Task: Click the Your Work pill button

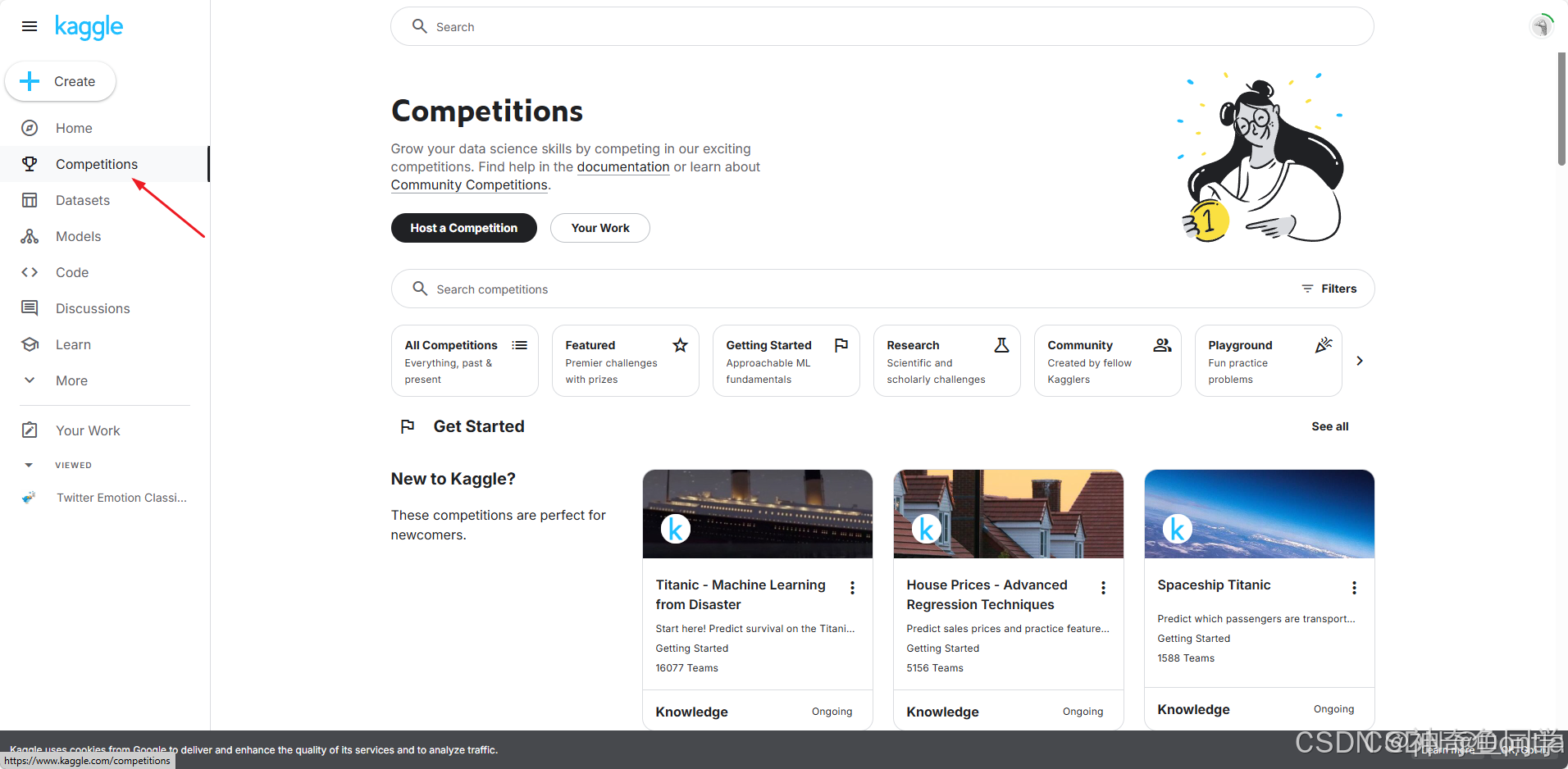Action: click(x=600, y=228)
